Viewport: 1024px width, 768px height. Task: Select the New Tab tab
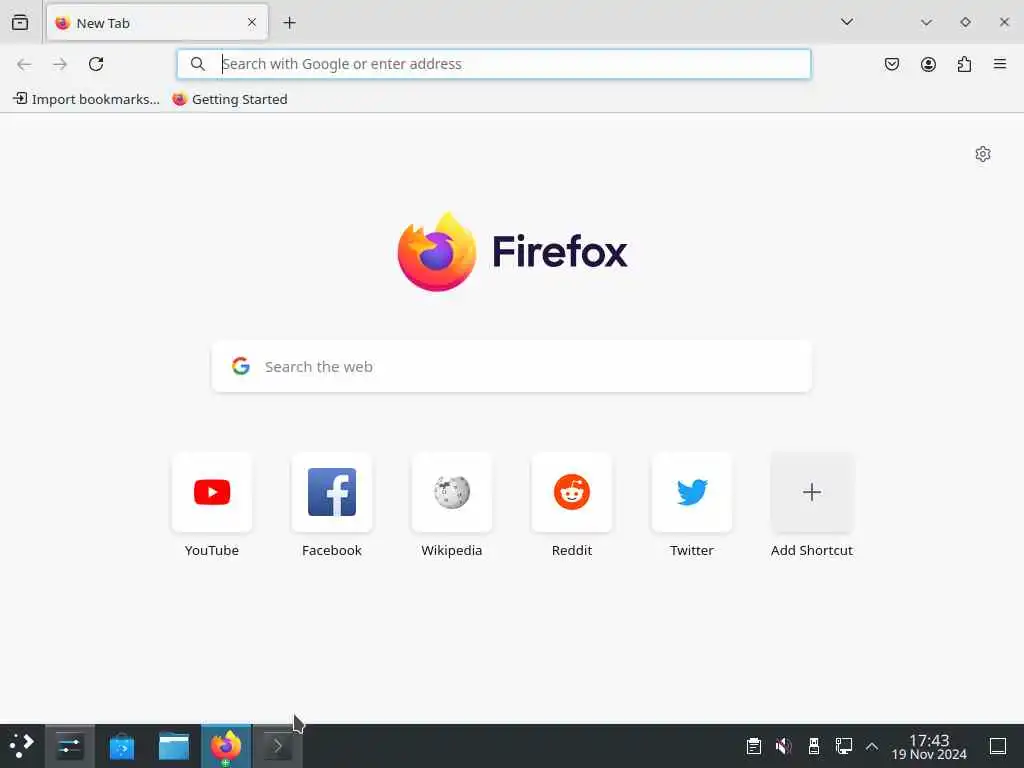coord(157,23)
